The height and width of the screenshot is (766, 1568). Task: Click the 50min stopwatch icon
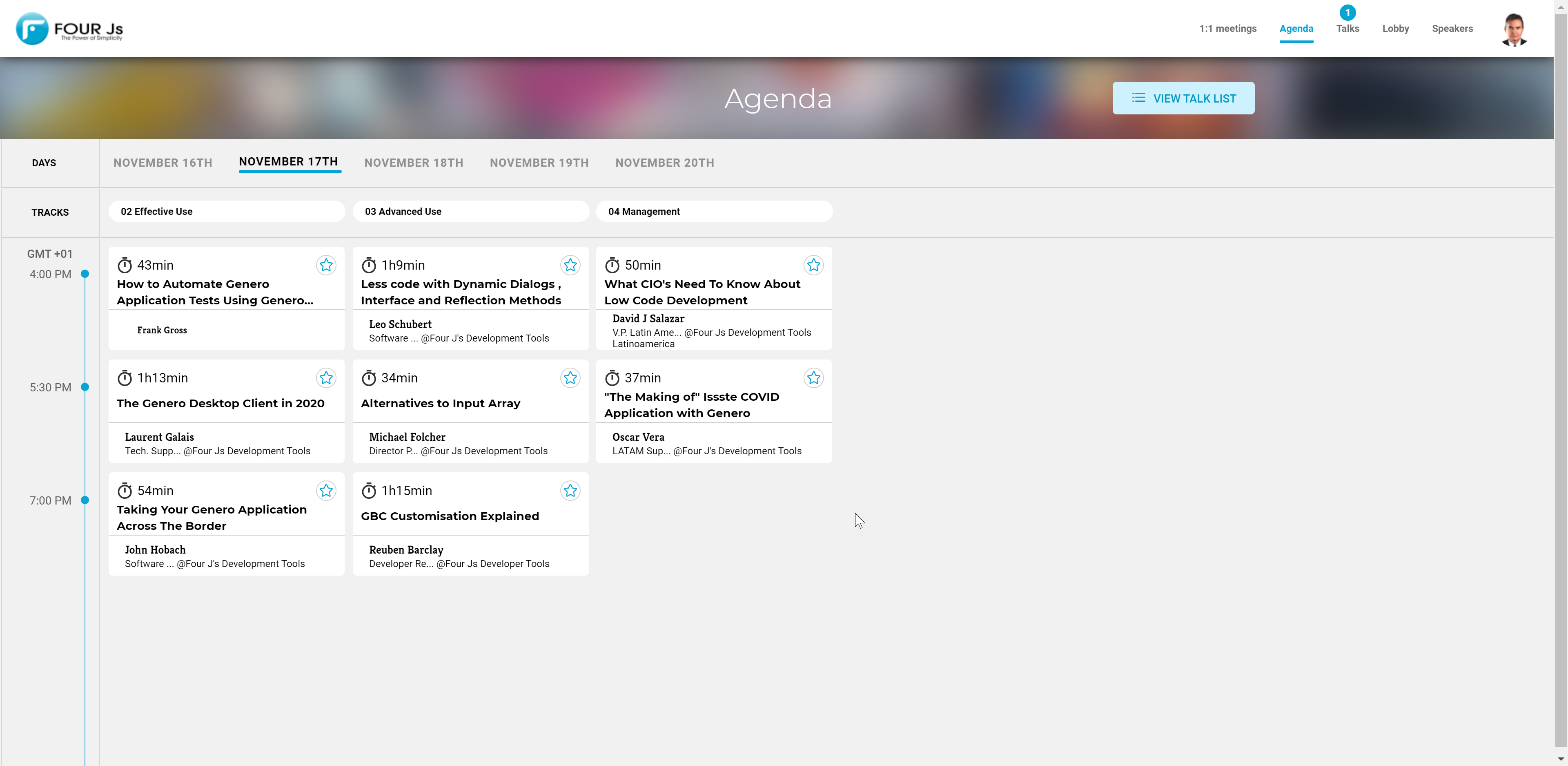612,265
